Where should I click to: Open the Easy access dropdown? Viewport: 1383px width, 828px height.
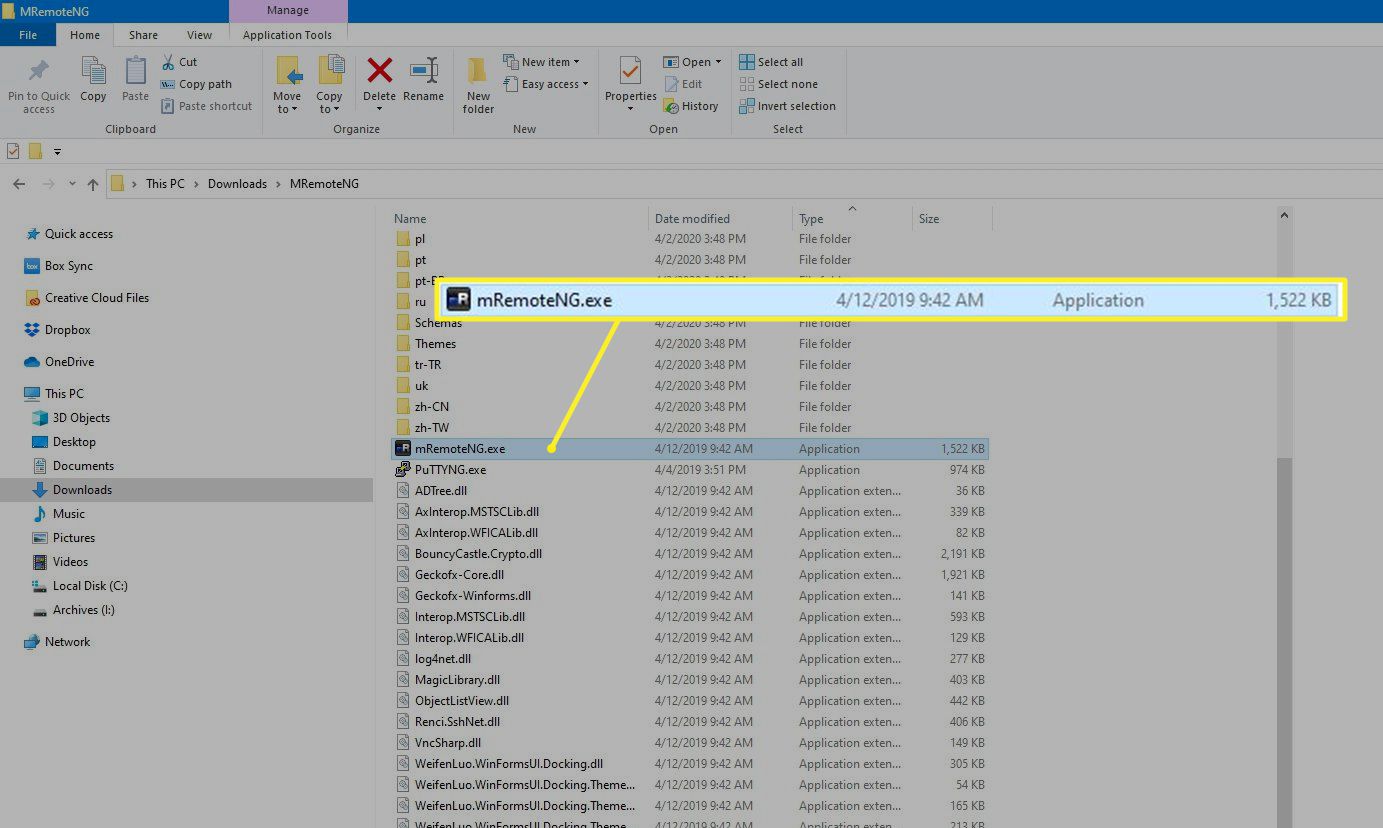(585, 84)
